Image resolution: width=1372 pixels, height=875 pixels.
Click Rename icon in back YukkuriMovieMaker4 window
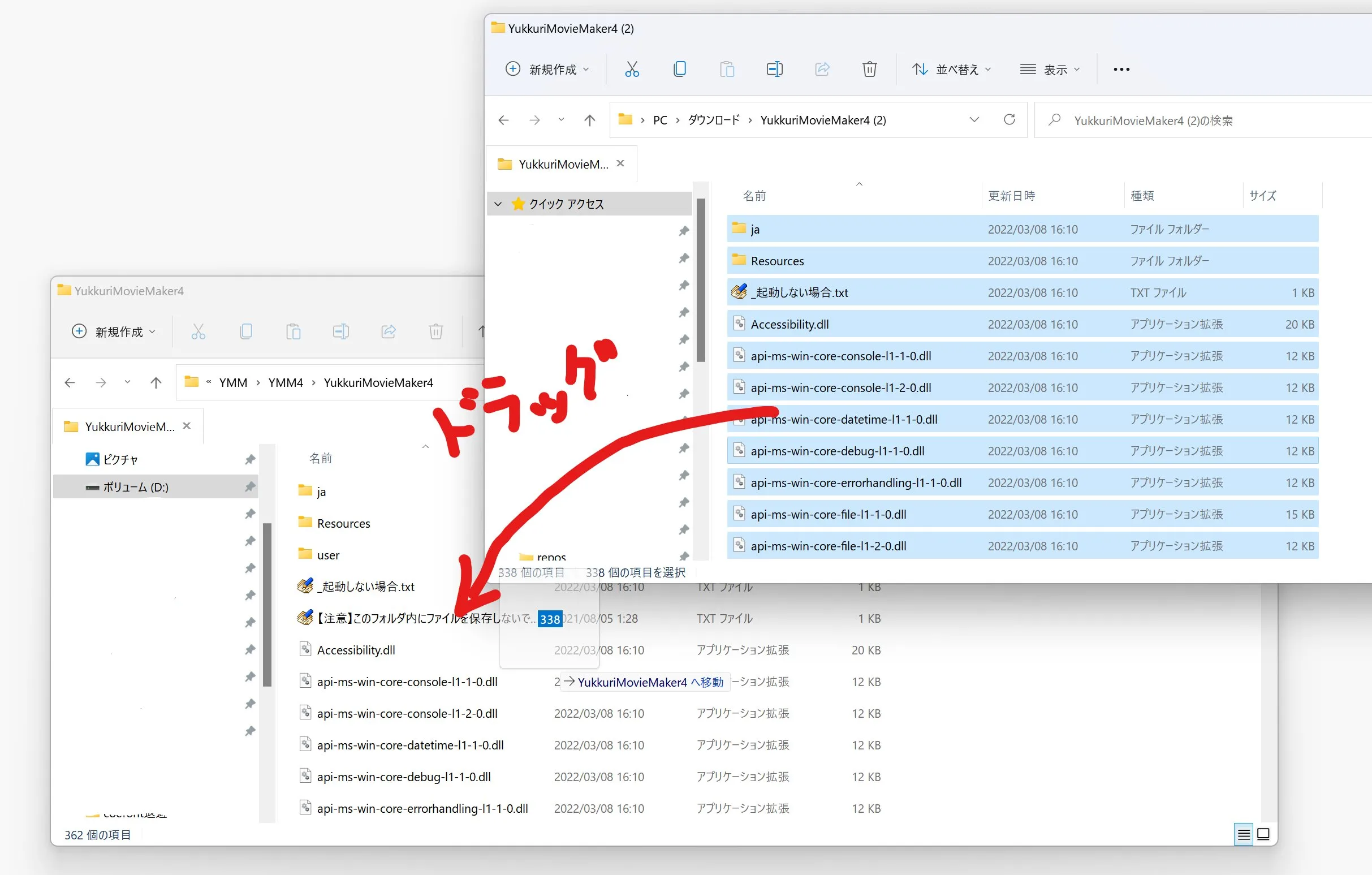pos(340,331)
